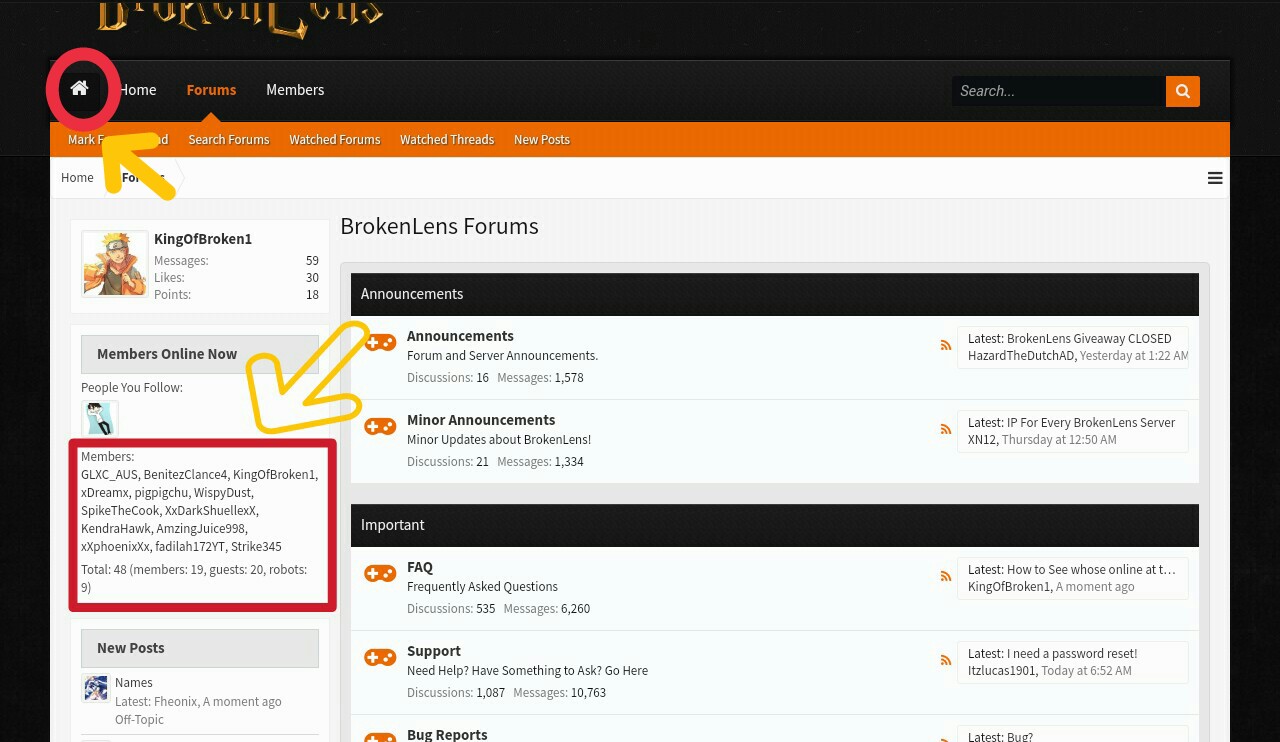Click RSS feed icon for FAQ forum
Viewport: 1280px width, 742px height.
pyautogui.click(x=946, y=576)
